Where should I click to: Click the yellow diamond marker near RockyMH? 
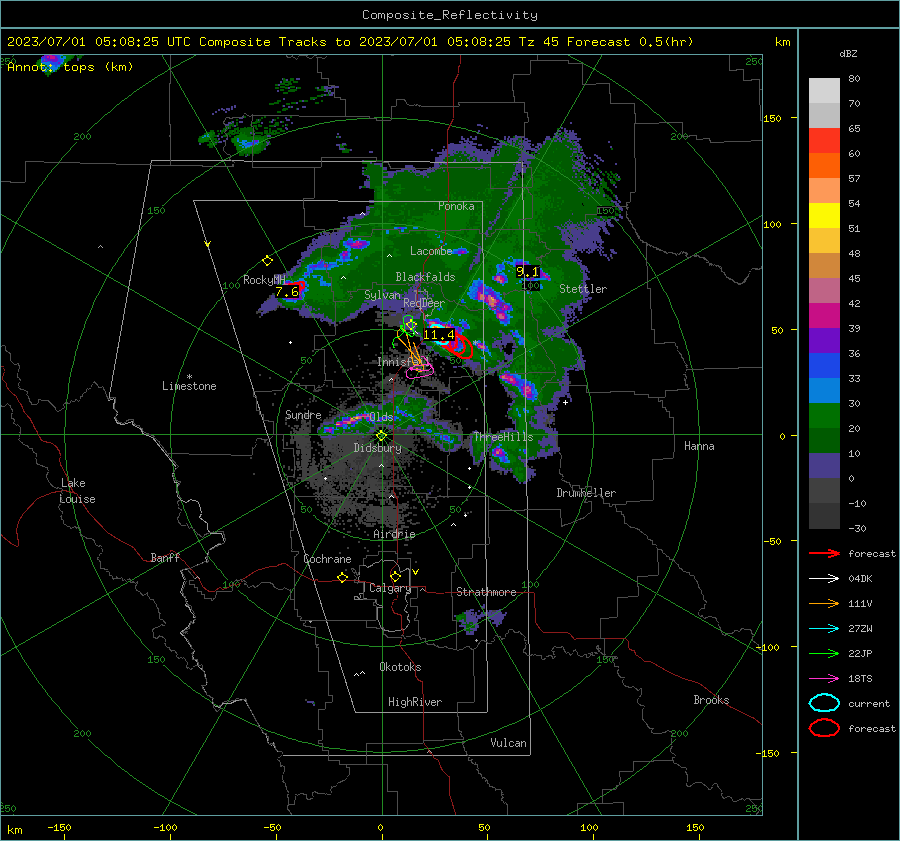[267, 261]
